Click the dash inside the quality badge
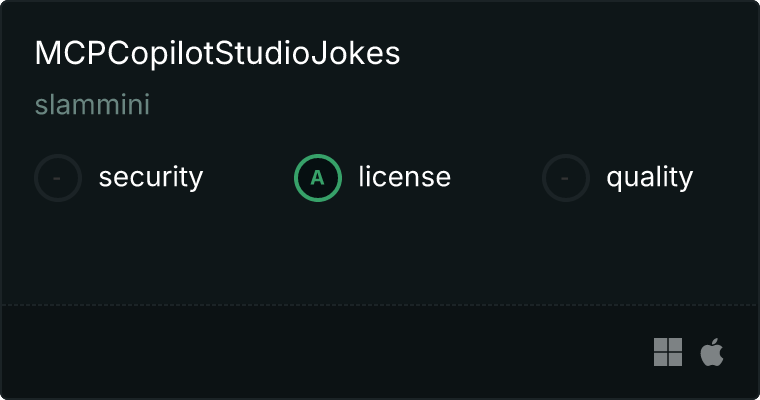 tap(565, 179)
